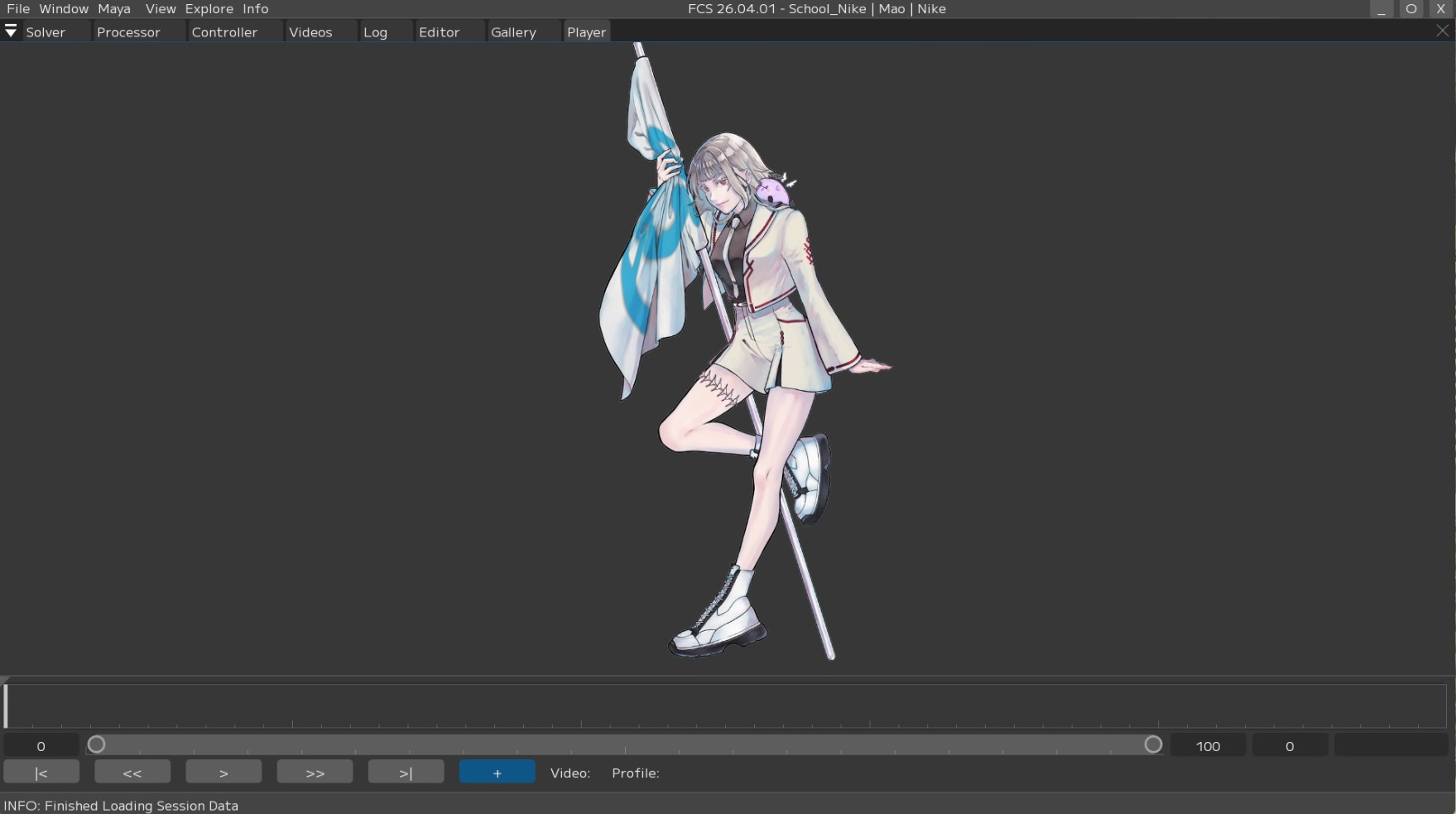Jump to first frame button
This screenshot has width=1456, height=814.
point(41,773)
